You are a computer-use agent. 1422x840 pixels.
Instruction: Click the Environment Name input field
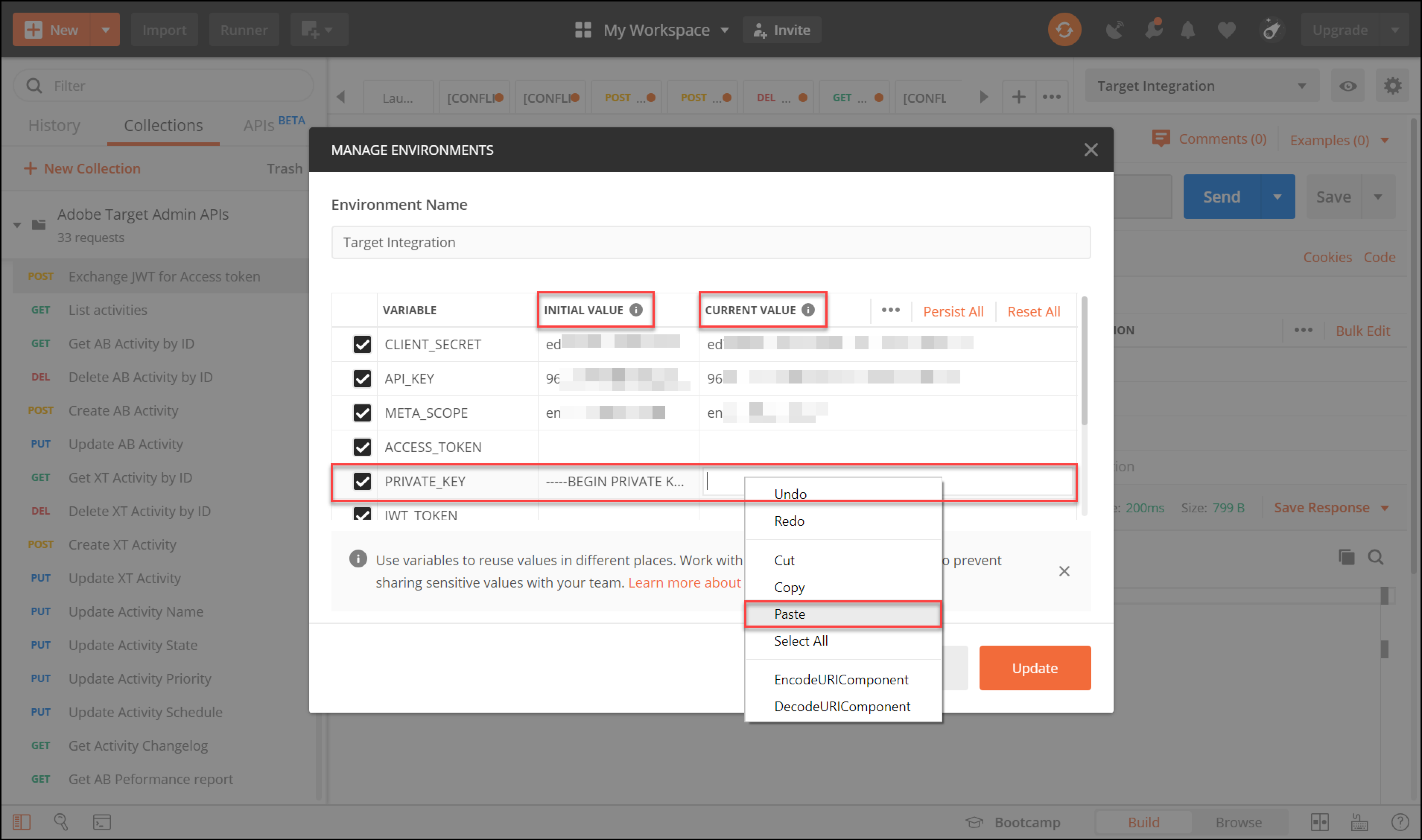pos(710,242)
